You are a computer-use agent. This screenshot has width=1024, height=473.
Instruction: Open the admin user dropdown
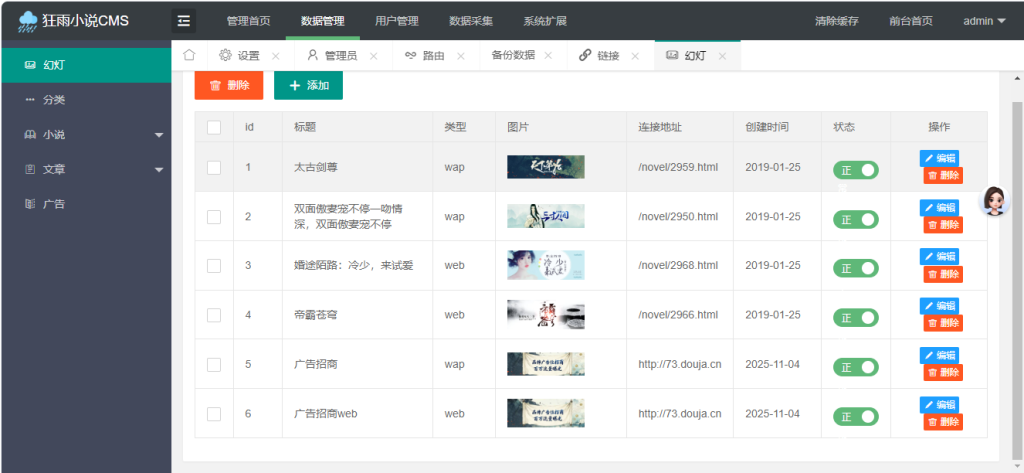coord(985,21)
